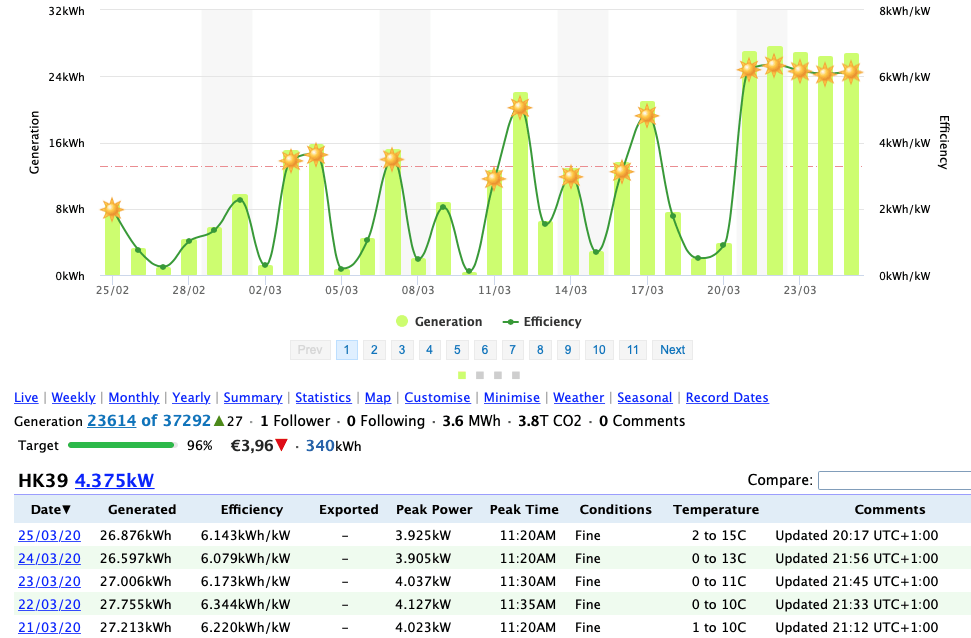Open the Summary link
Image resolution: width=971 pixels, height=638 pixels.
[x=253, y=398]
